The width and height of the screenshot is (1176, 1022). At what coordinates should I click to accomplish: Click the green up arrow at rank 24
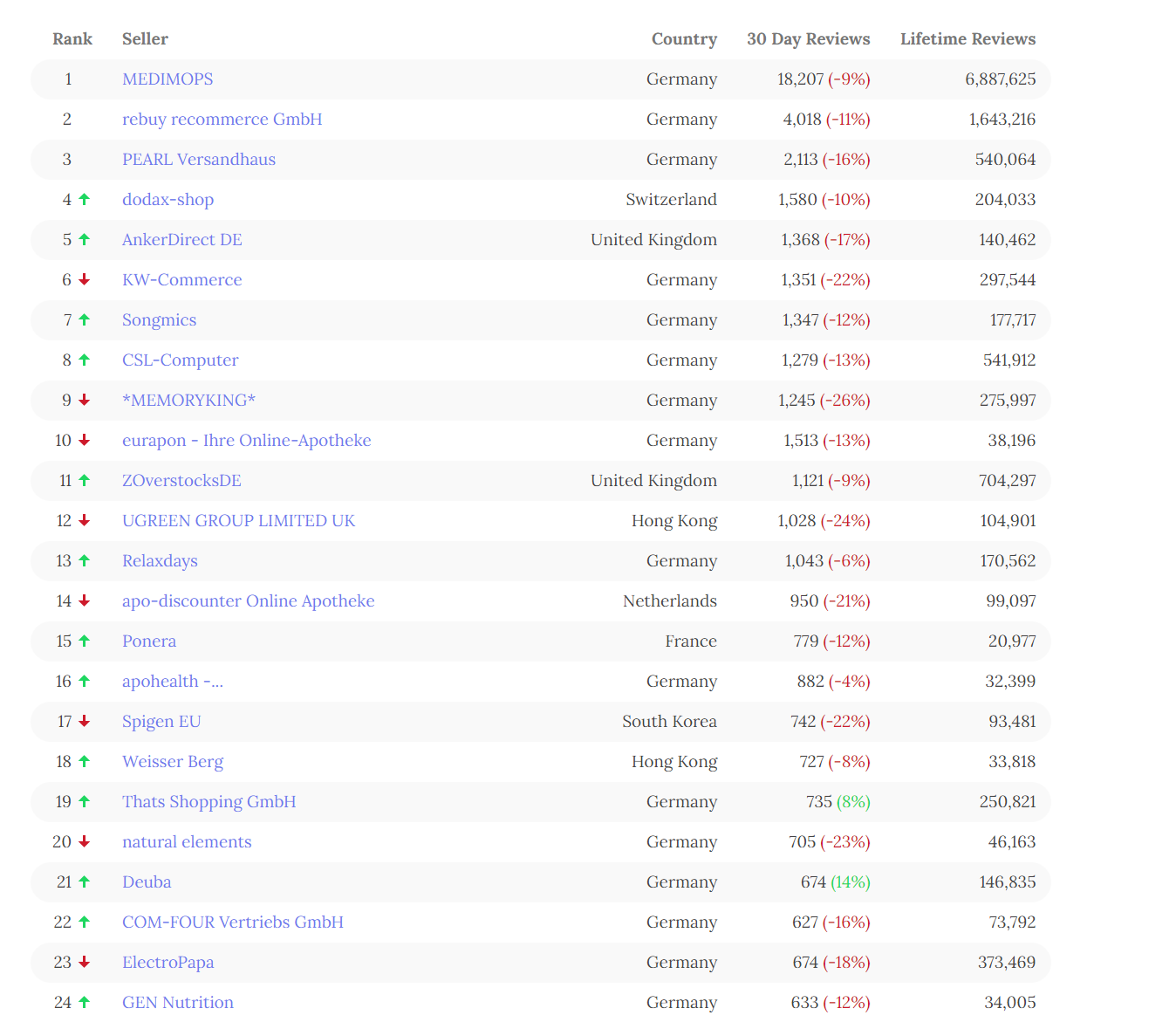pos(85,1002)
